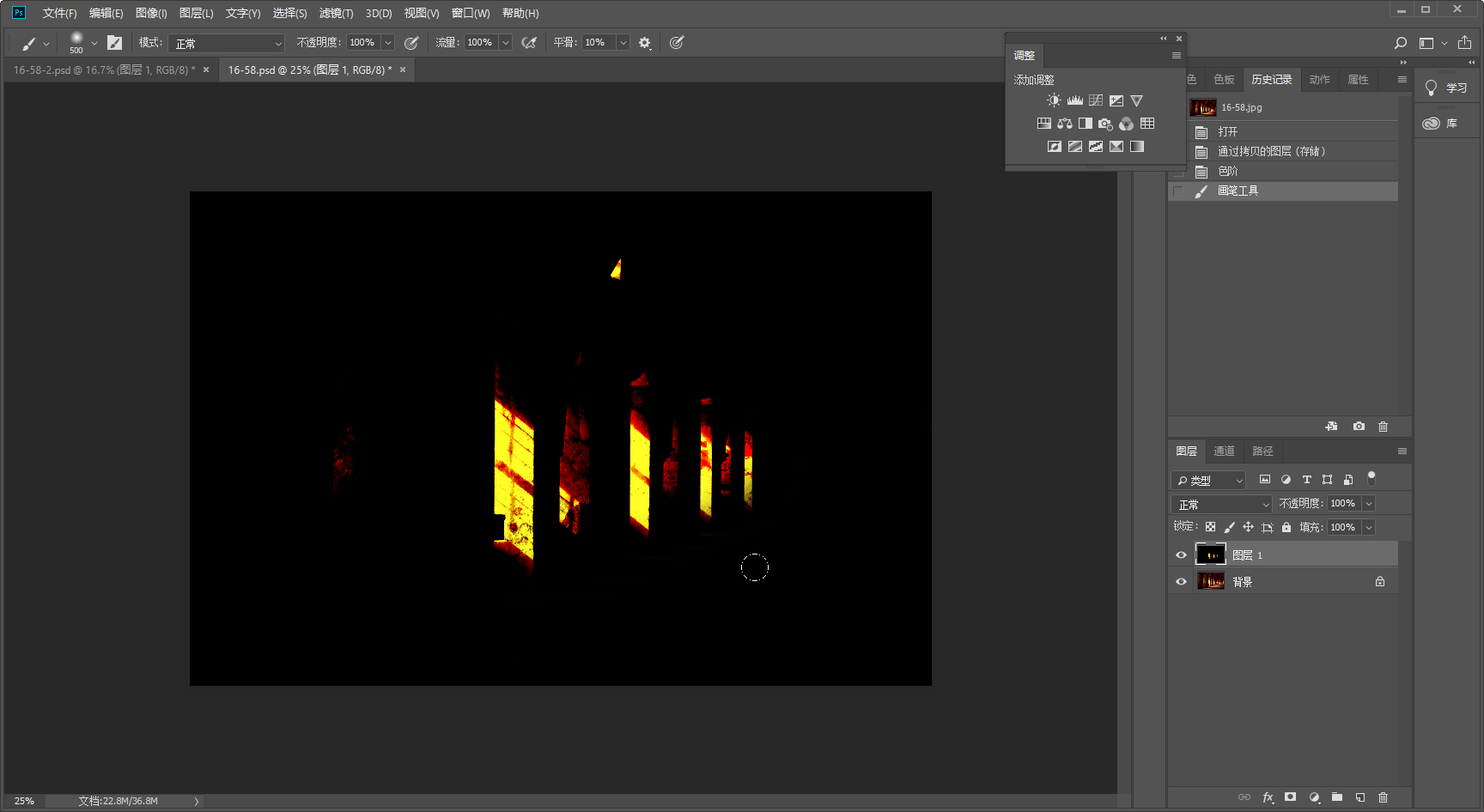Viewport: 1484px width, 812px height.
Task: Select the 色阶 history state
Action: [1228, 172]
